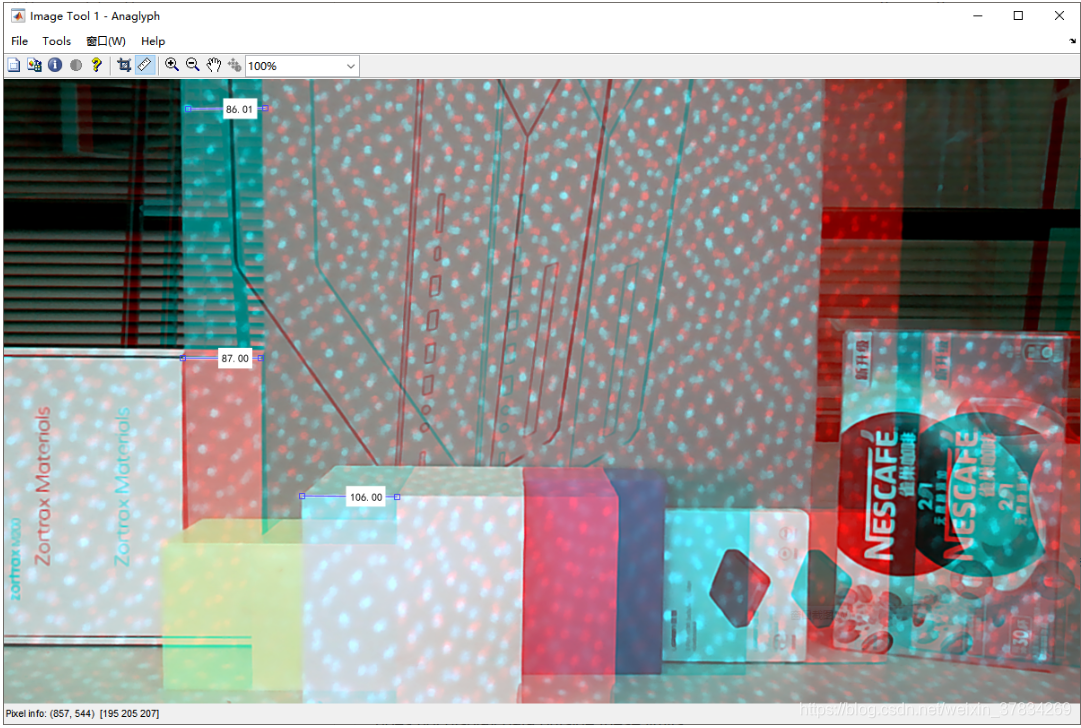Click the 86.01 distance measurement label
Screen dimensions: 1081x728
[240, 108]
